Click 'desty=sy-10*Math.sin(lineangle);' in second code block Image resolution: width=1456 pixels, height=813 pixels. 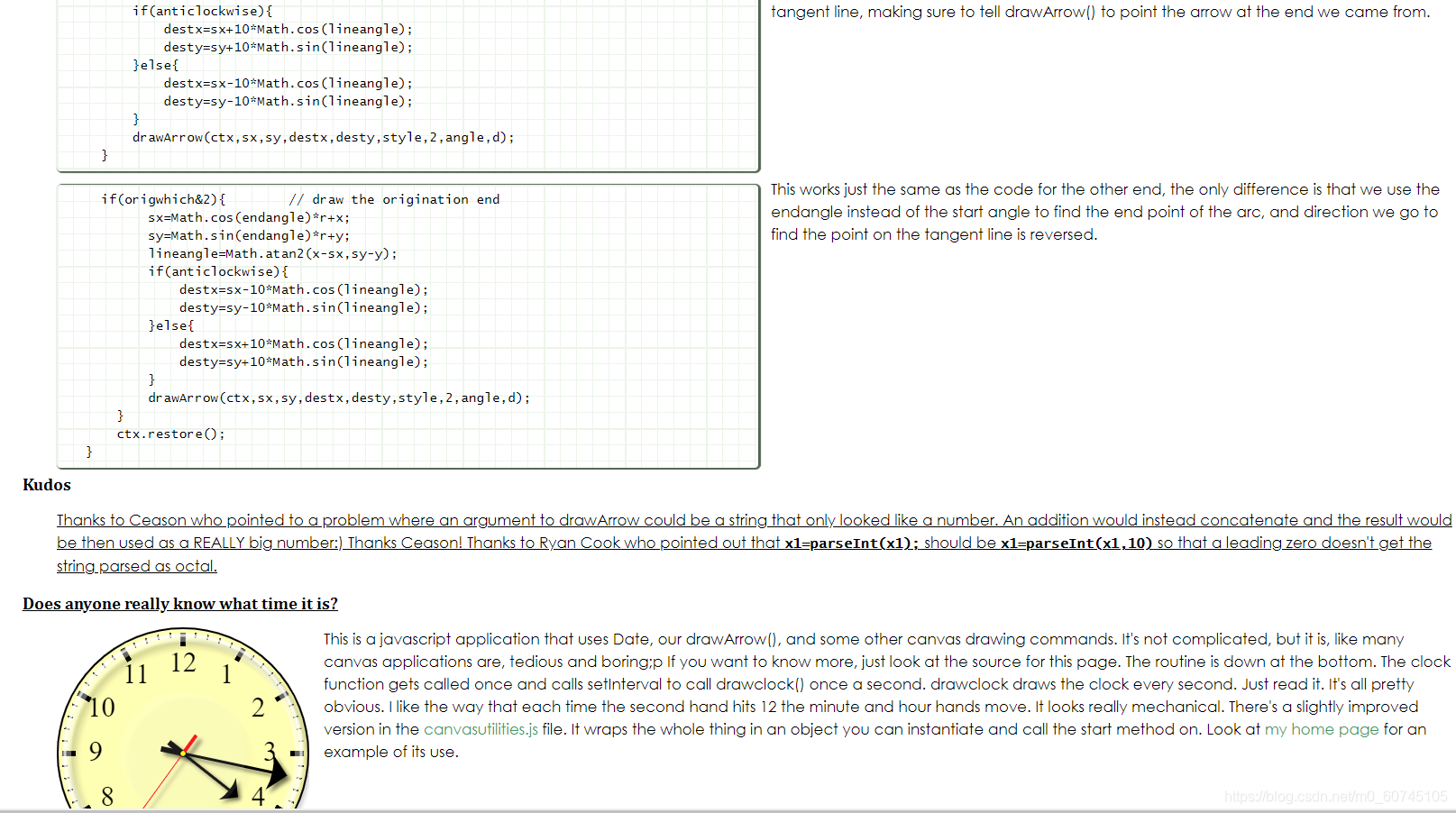304,307
